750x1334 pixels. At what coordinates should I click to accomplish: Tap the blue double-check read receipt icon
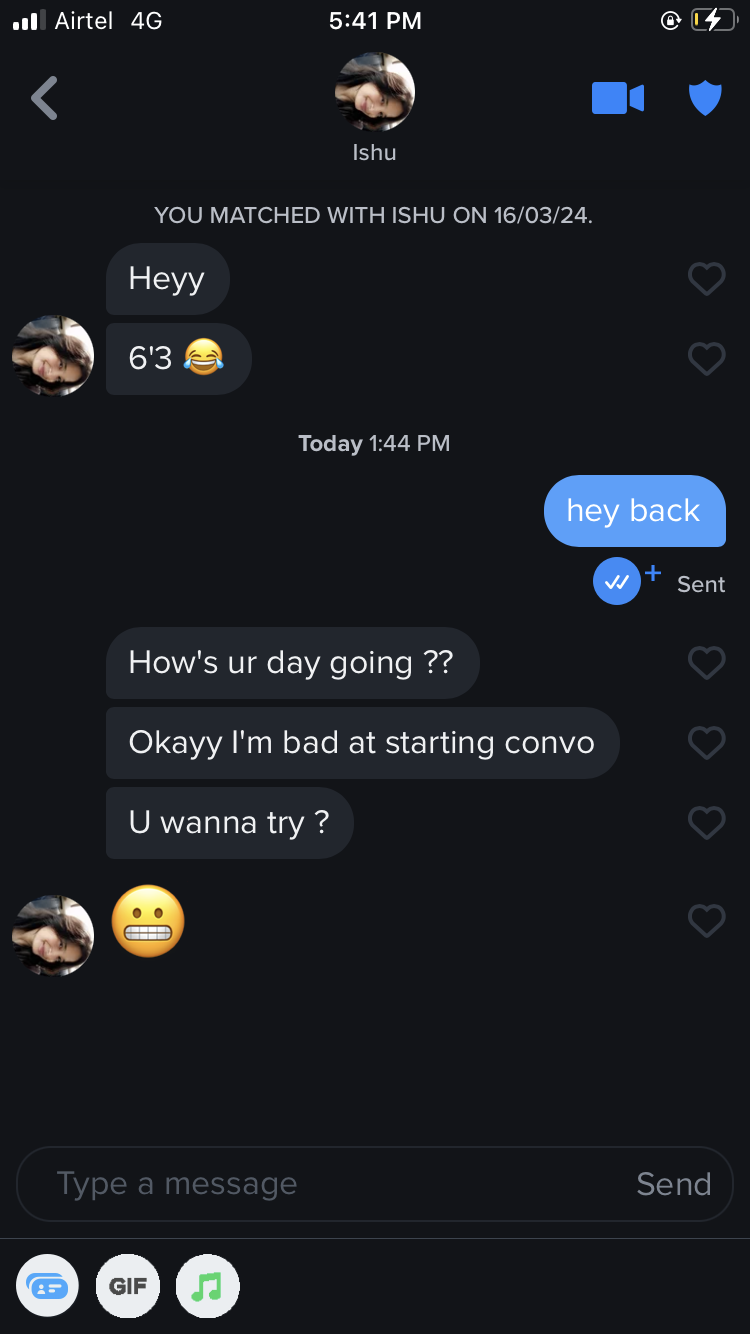pyautogui.click(x=617, y=582)
